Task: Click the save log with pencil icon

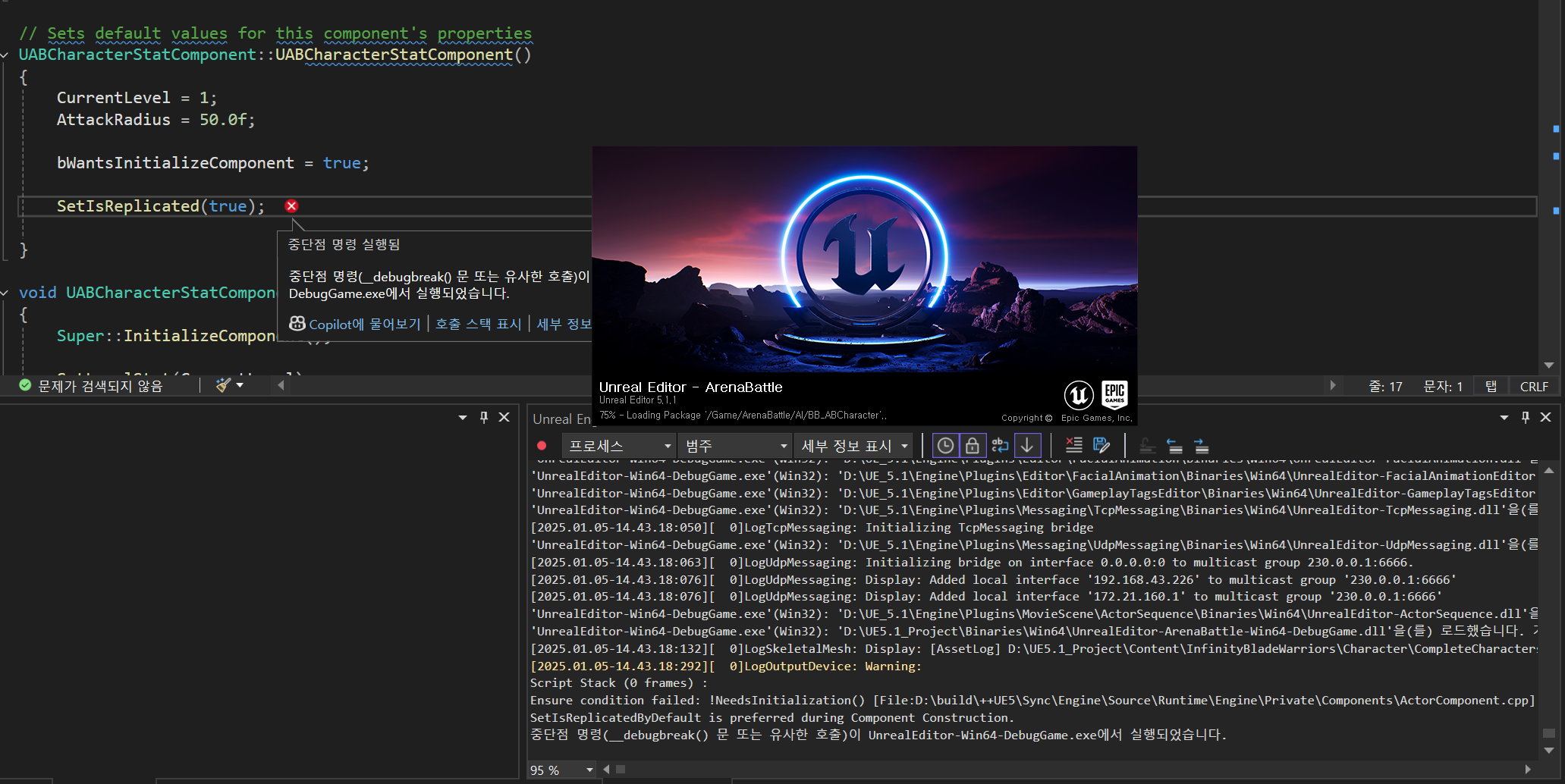Action: pyautogui.click(x=1101, y=446)
